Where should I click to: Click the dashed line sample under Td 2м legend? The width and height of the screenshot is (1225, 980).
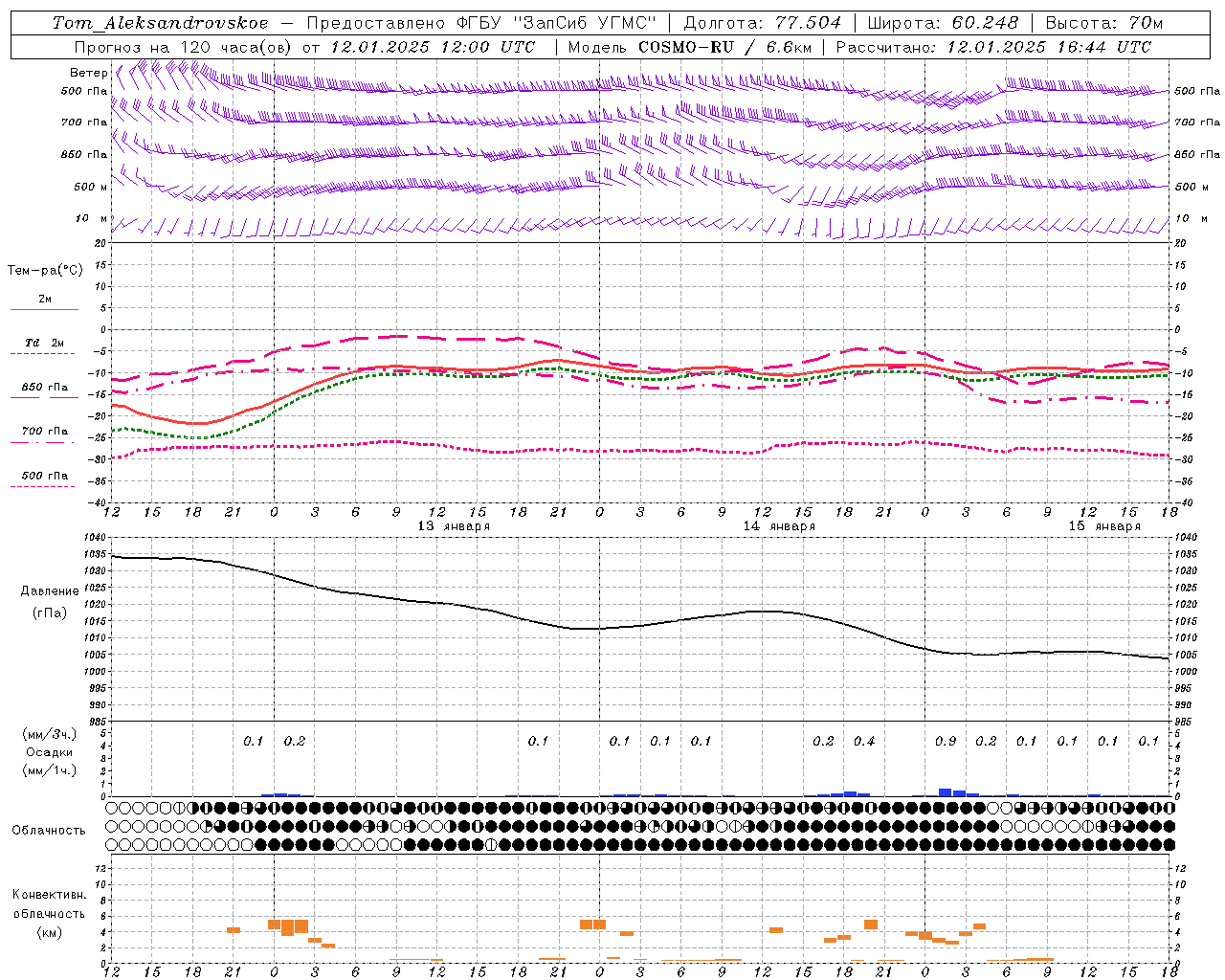click(x=43, y=354)
